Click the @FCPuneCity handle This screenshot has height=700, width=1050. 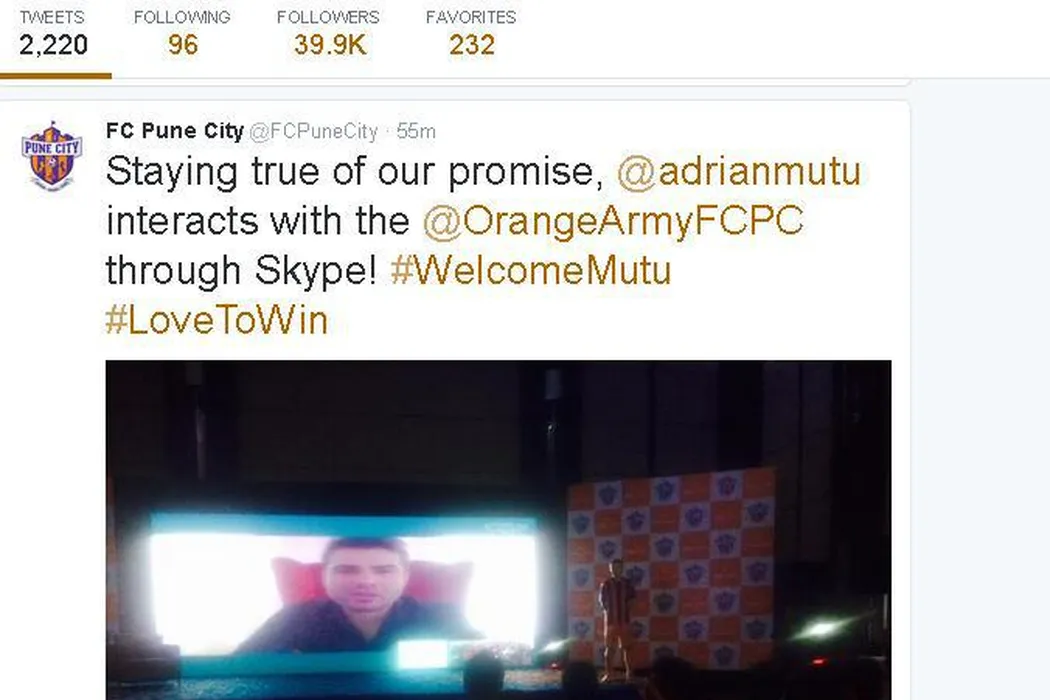[313, 131]
